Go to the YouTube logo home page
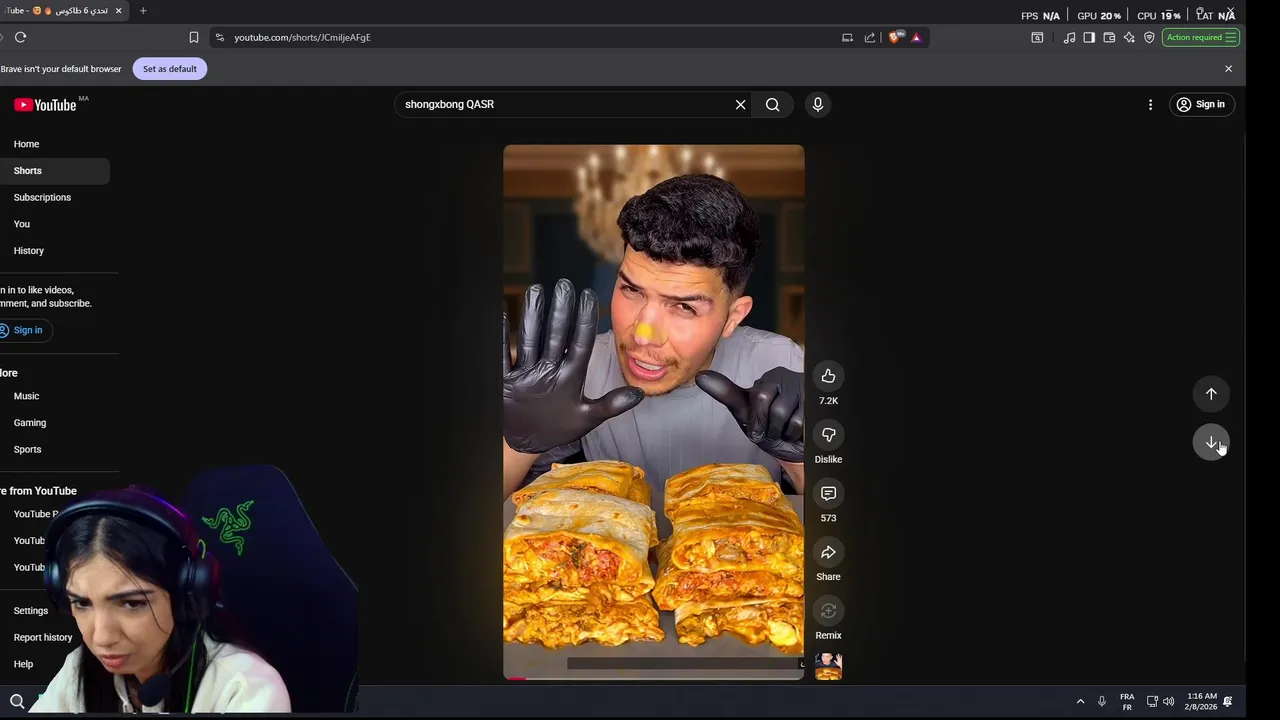This screenshot has width=1280, height=720. [x=46, y=105]
